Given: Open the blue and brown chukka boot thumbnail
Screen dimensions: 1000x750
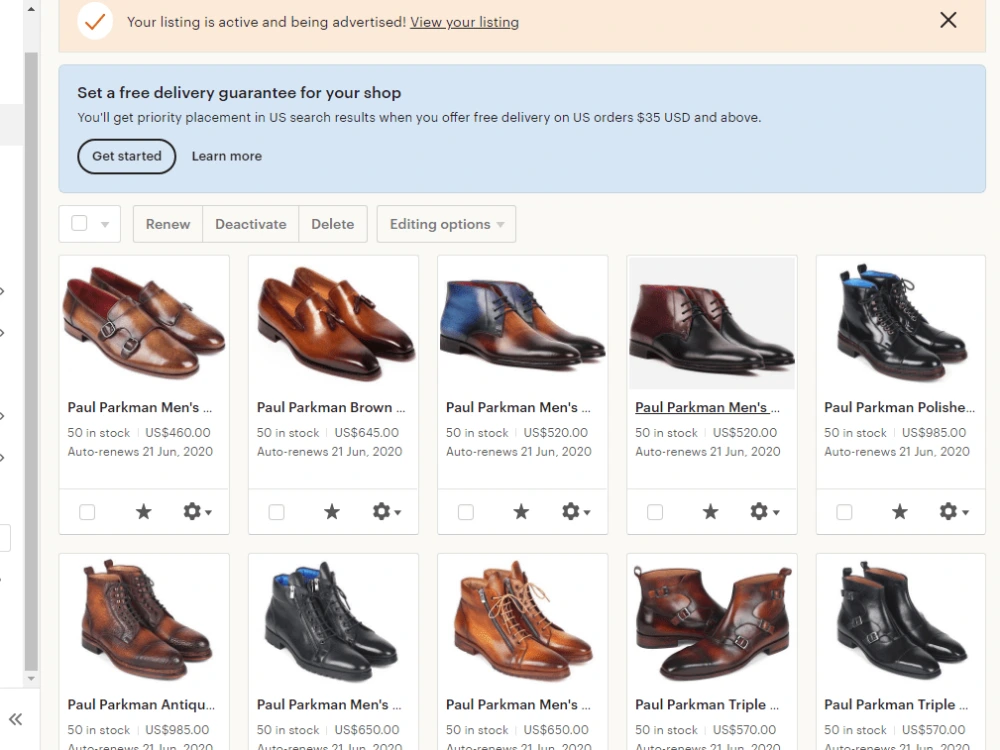Looking at the screenshot, I should 522,323.
